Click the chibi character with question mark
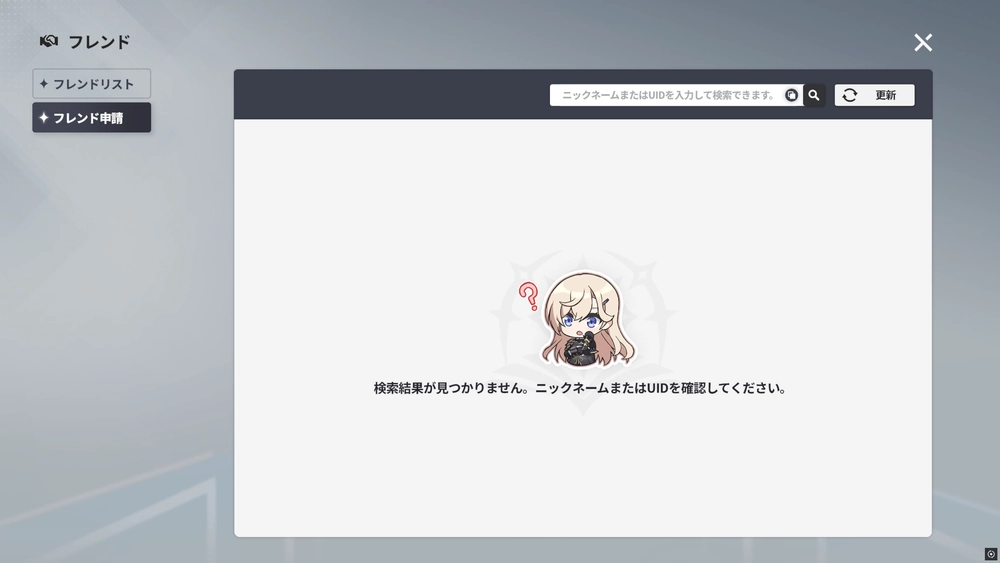Viewport: 1000px width, 563px height. tap(579, 319)
